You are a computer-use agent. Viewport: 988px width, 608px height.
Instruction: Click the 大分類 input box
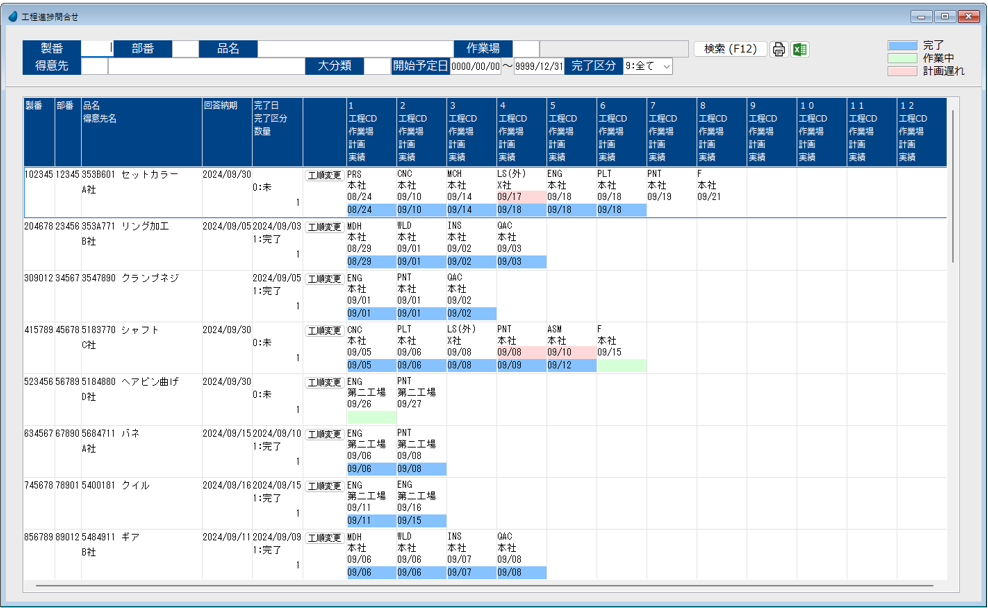376,67
